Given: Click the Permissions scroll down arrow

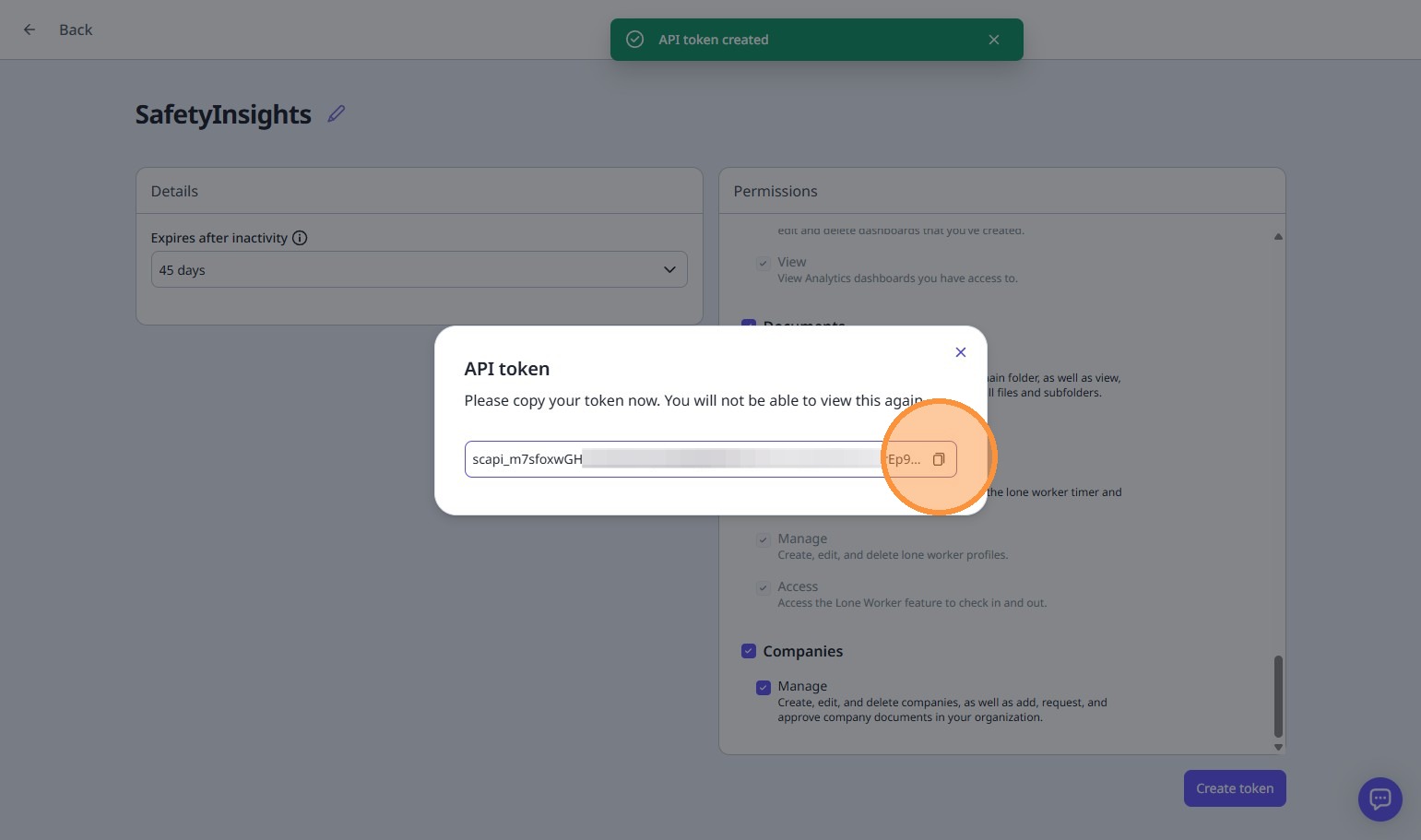Looking at the screenshot, I should [1278, 747].
